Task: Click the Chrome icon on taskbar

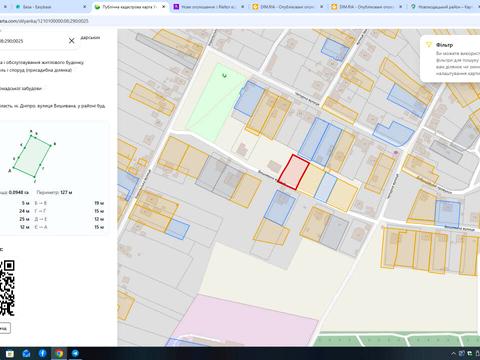Action: coord(59,353)
